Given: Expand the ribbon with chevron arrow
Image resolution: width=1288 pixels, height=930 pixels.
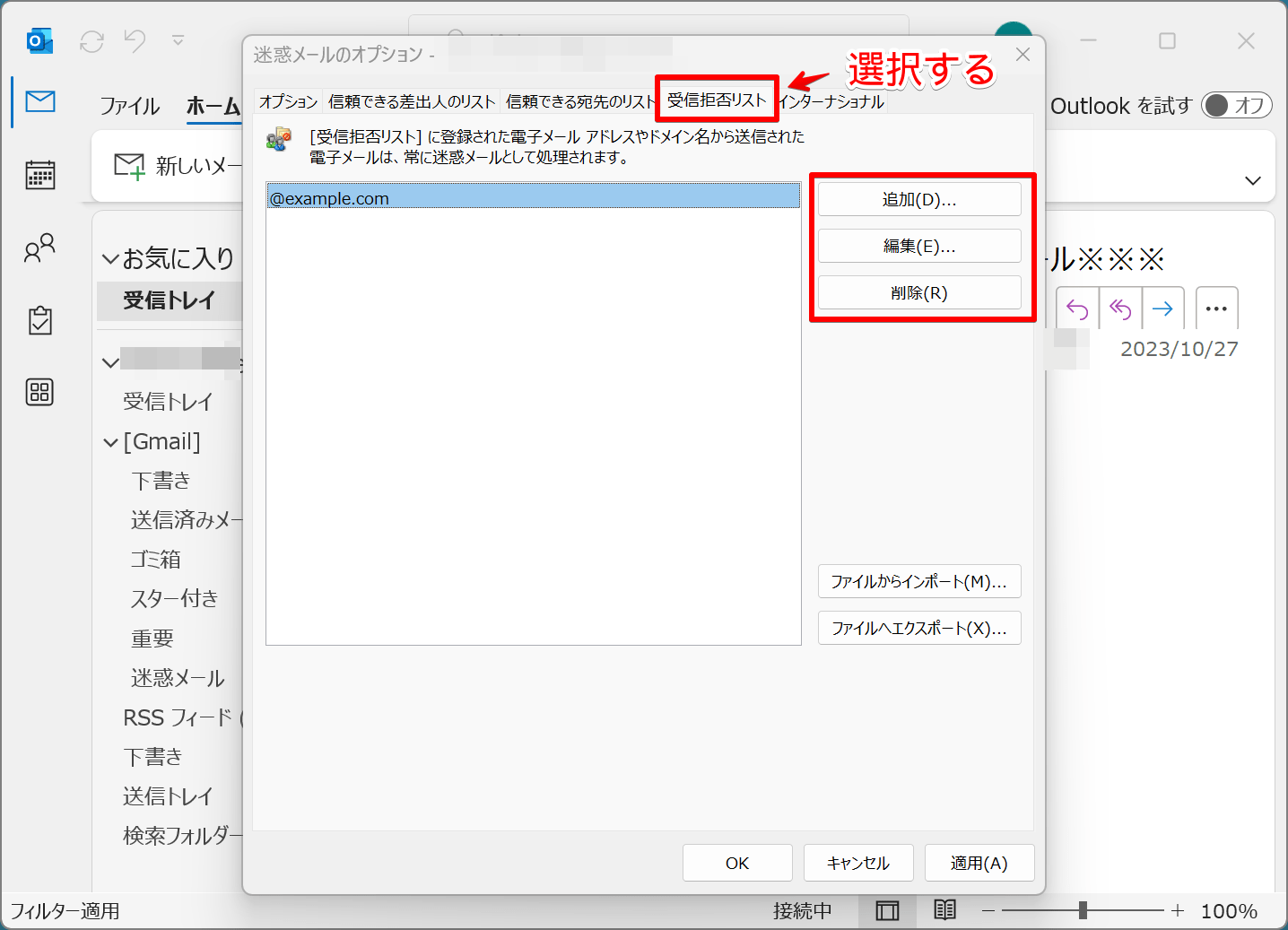Looking at the screenshot, I should coord(1253,180).
